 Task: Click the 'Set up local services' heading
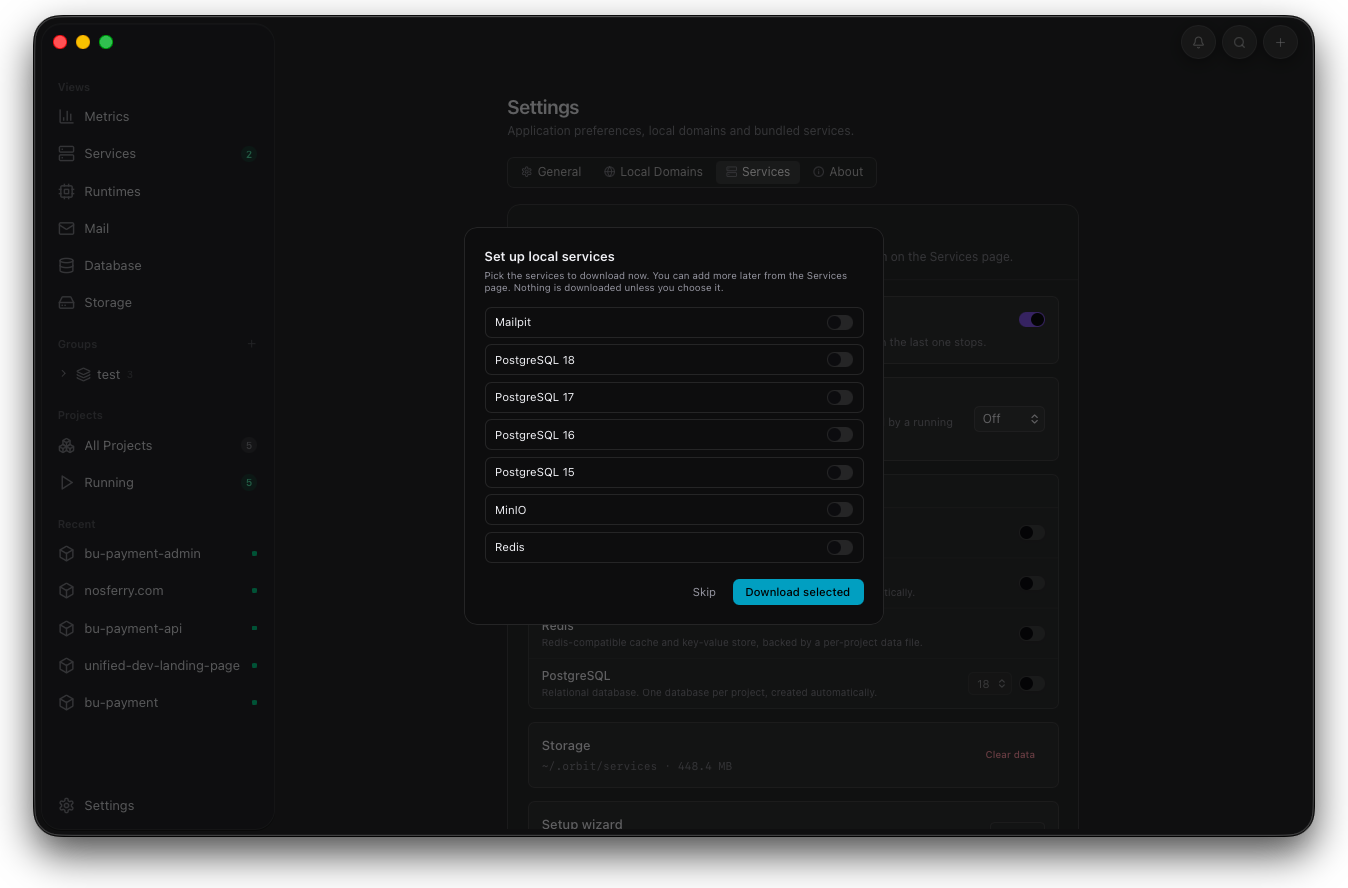[549, 256]
